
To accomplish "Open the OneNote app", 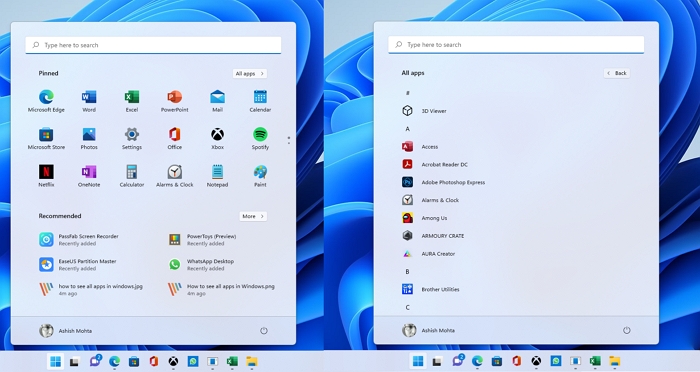I will point(89,176).
